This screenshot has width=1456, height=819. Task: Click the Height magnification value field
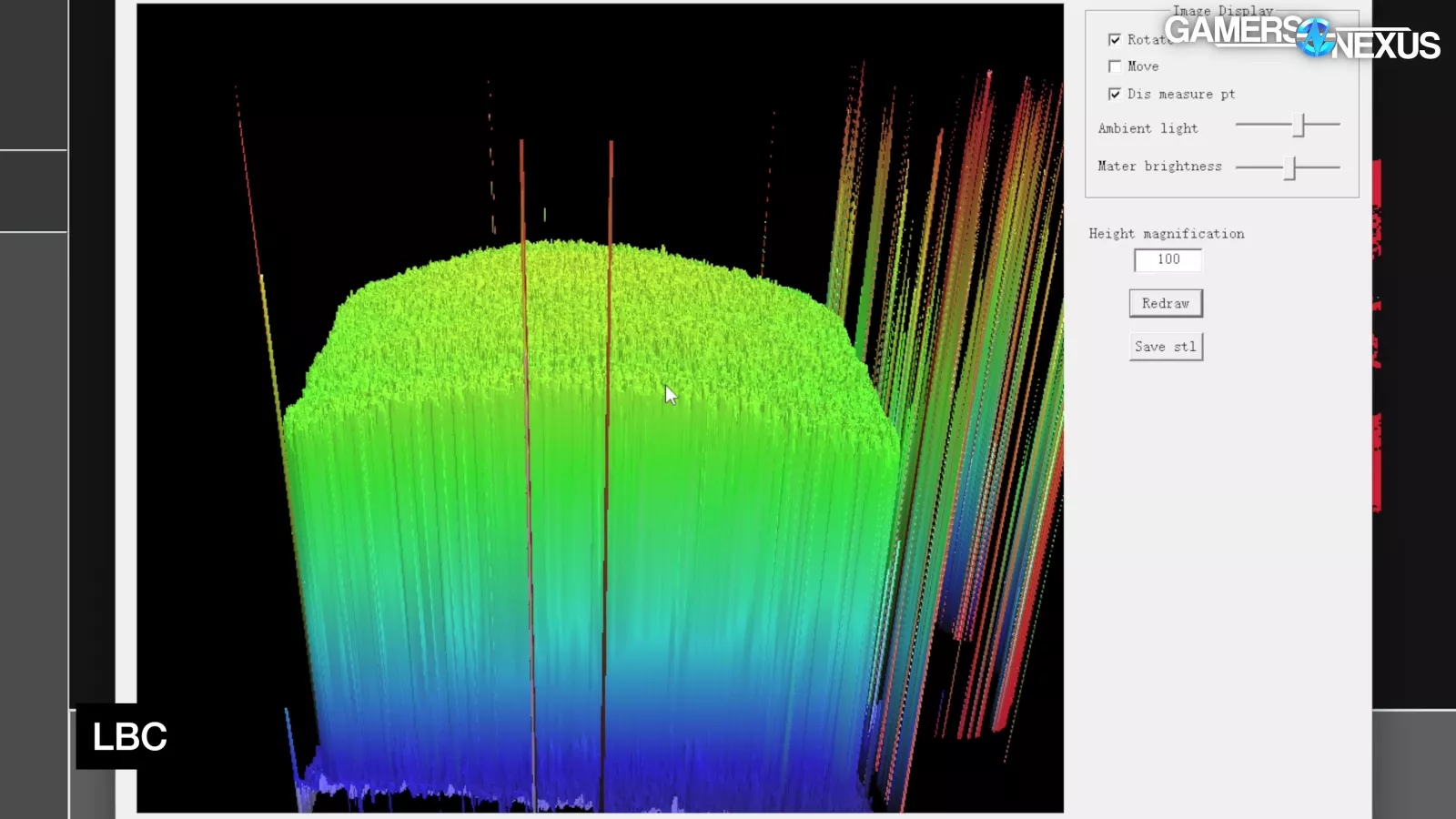coord(1168,260)
